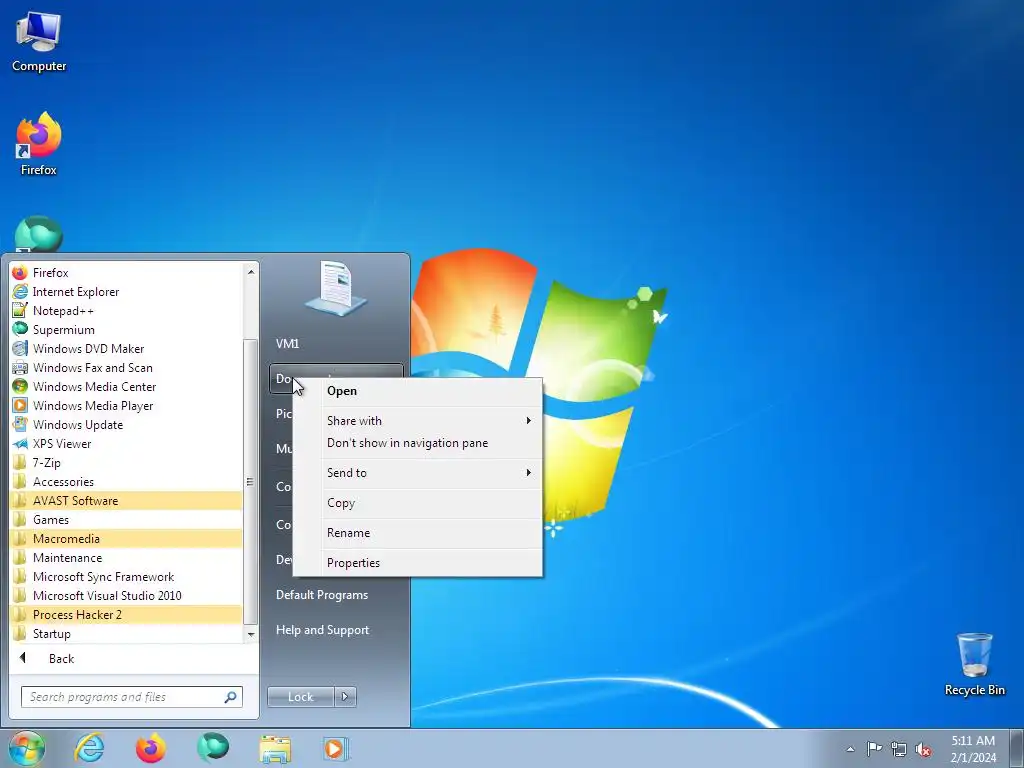
Task: Click the Windows Update icon
Action: (x=20, y=424)
